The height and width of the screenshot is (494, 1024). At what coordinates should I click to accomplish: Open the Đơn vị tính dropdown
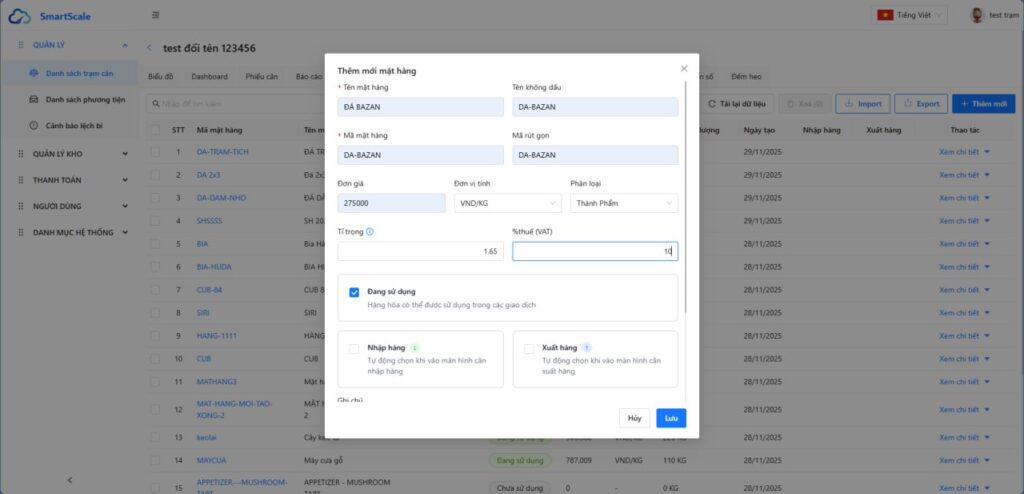[507, 203]
